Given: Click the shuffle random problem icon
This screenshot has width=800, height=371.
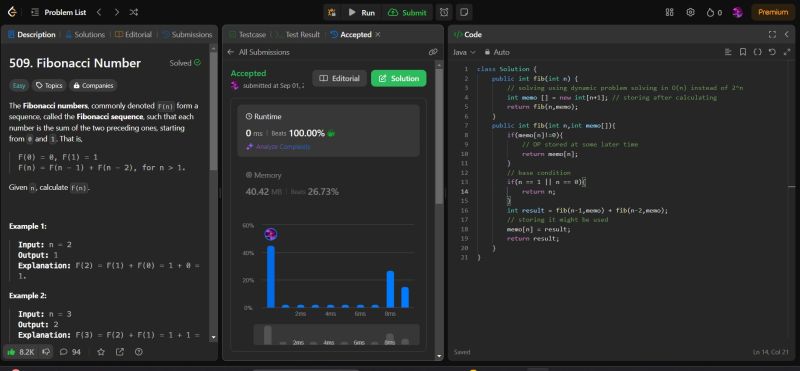Looking at the screenshot, I should click(x=134, y=12).
